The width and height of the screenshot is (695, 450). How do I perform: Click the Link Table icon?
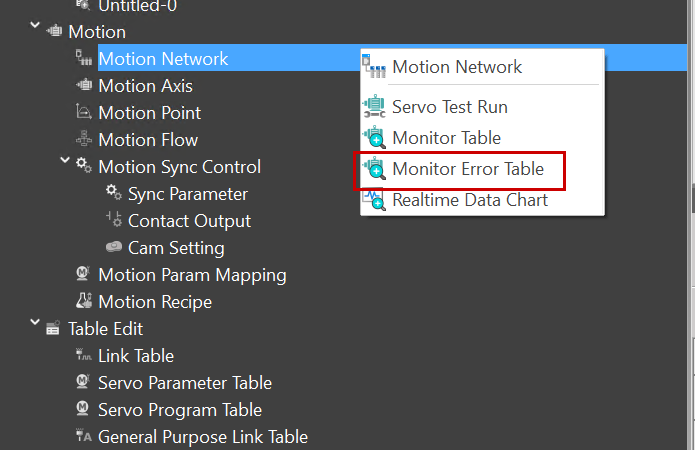[84, 356]
